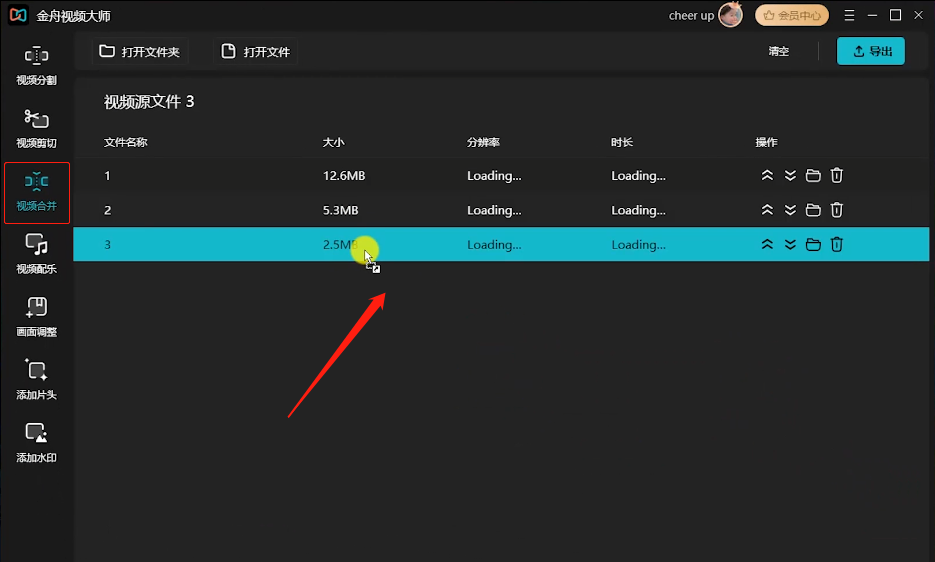Click the cheer up user avatar
The image size is (935, 562).
pos(730,15)
